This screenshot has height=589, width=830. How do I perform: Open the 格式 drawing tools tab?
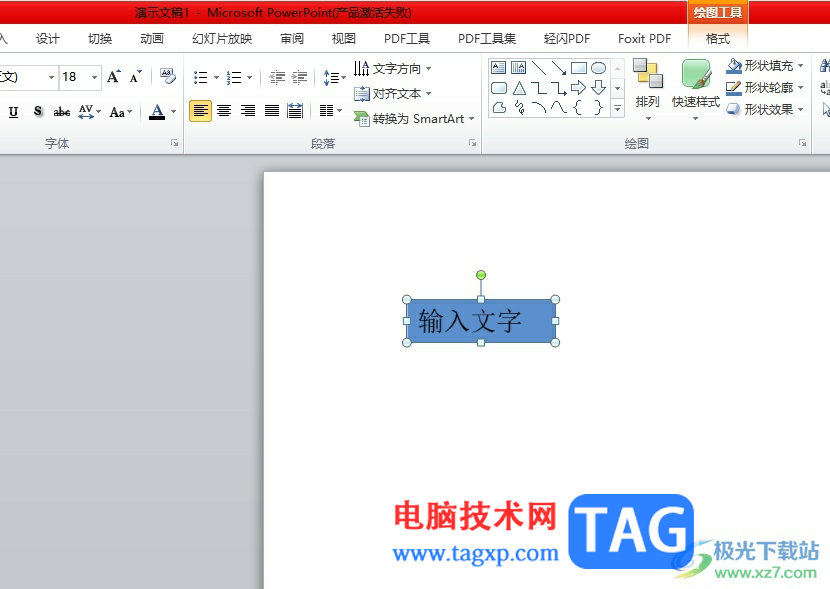point(718,39)
